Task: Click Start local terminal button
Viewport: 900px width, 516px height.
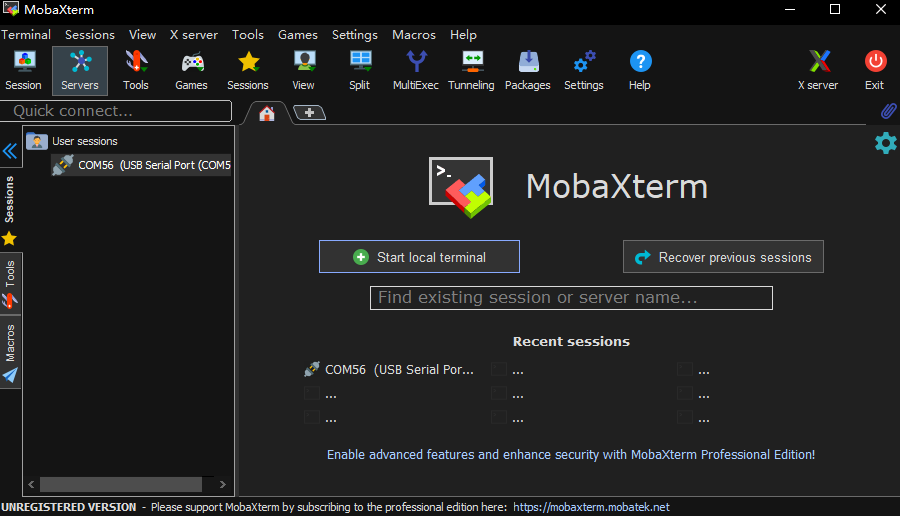Action: 420,257
